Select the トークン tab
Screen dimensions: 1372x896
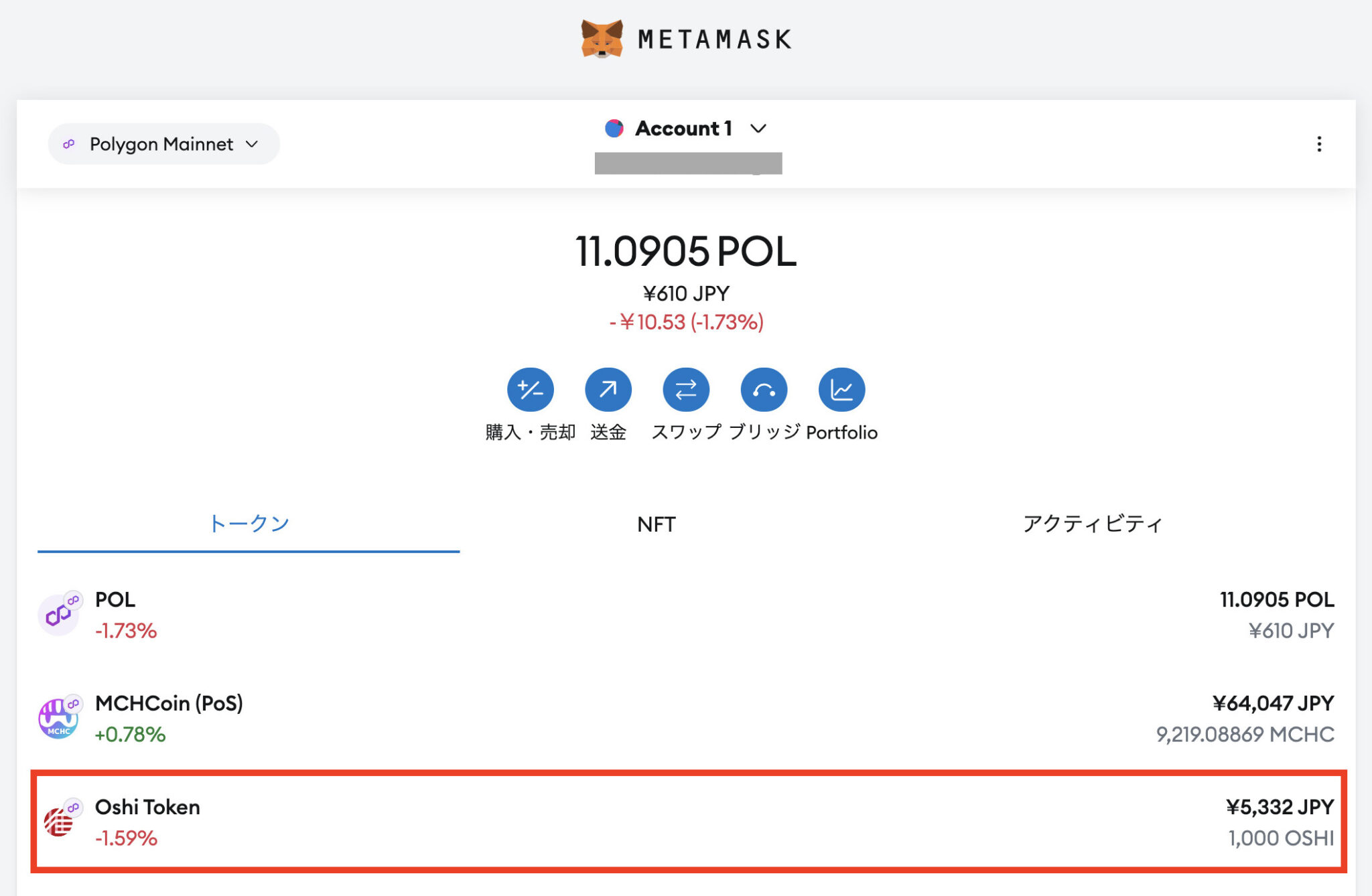(x=249, y=524)
